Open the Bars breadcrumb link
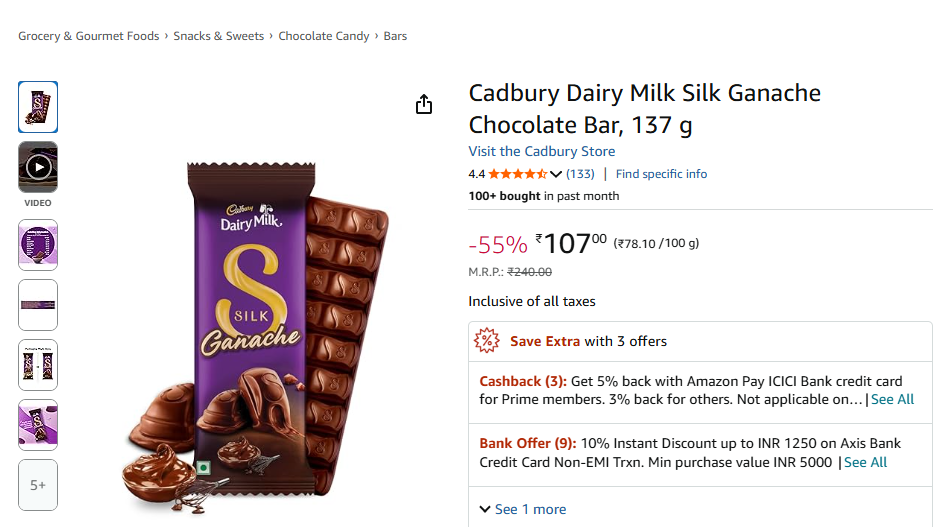 (x=395, y=36)
